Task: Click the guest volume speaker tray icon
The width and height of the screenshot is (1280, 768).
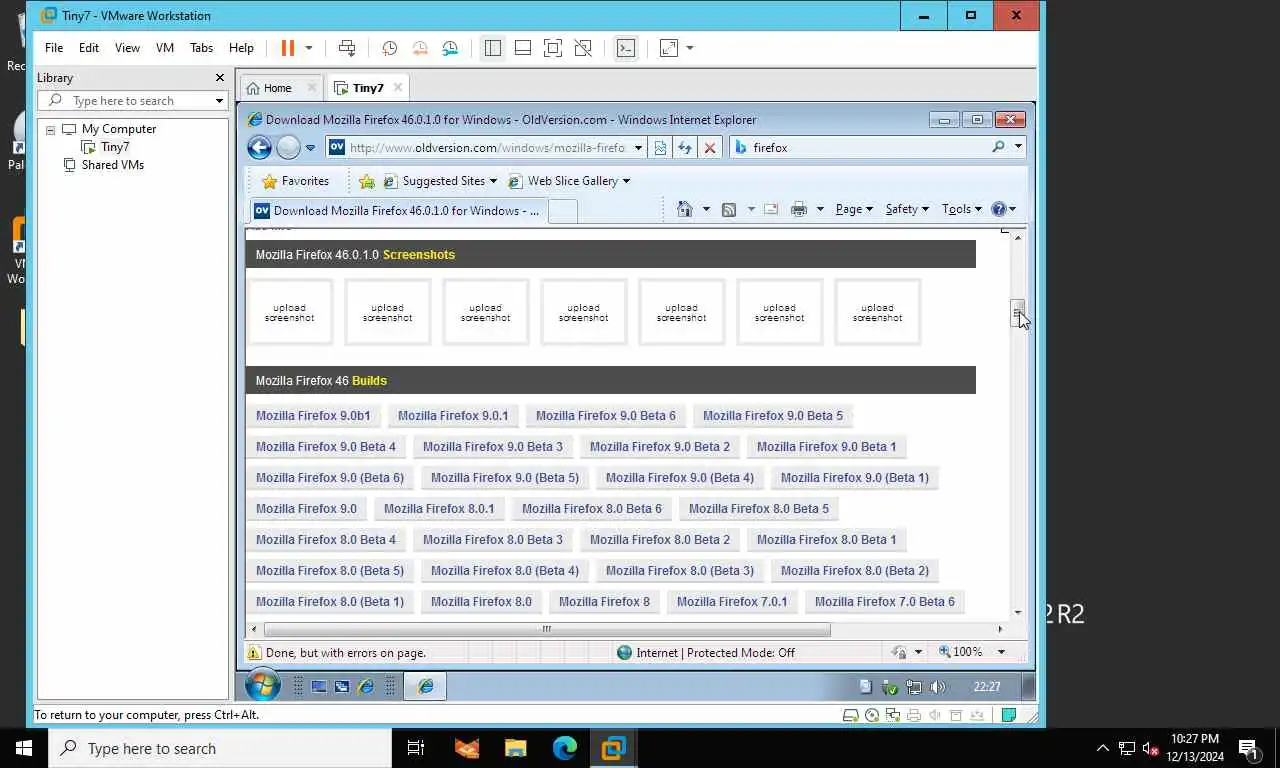Action: coord(938,687)
